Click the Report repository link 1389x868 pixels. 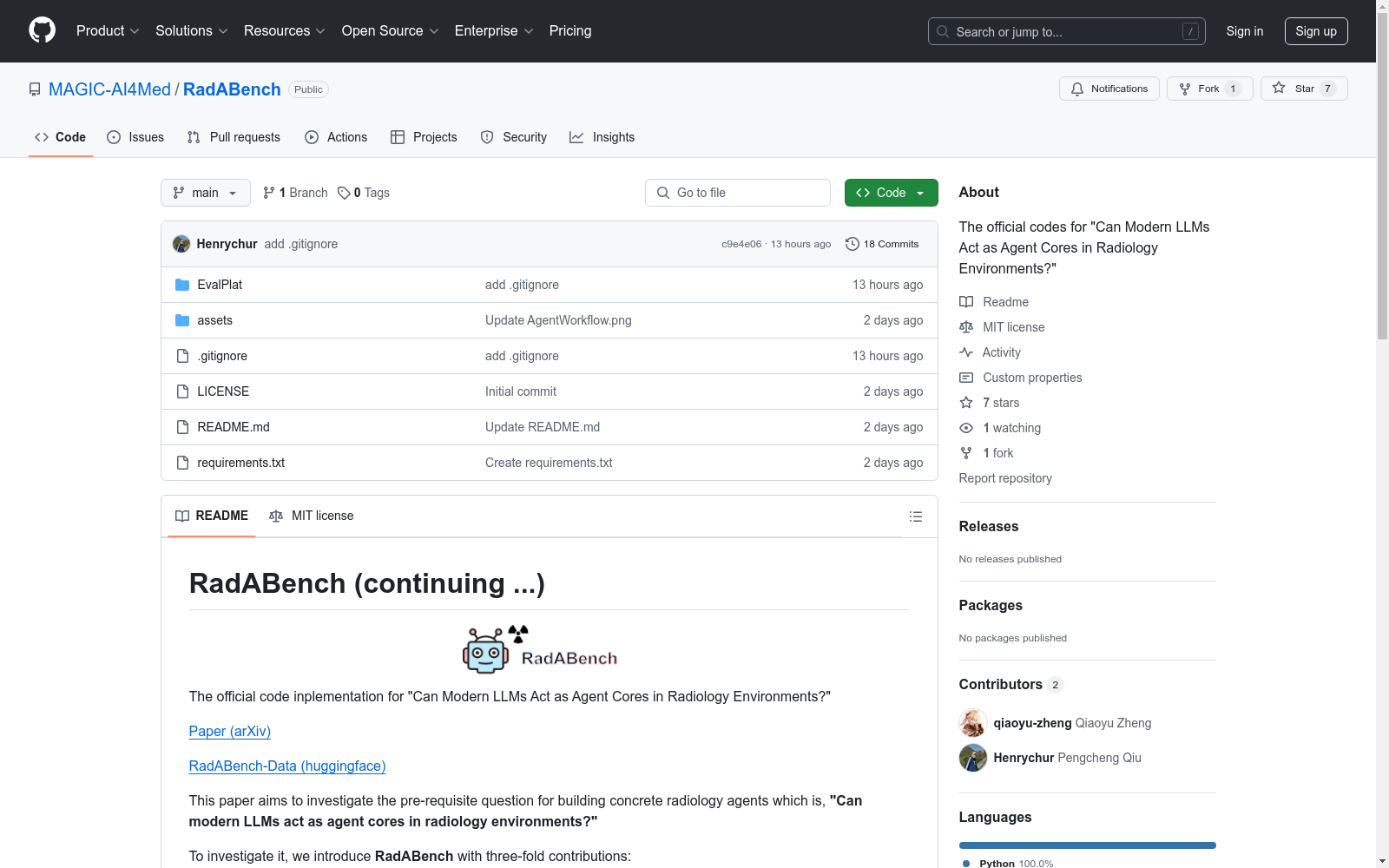click(x=1005, y=478)
